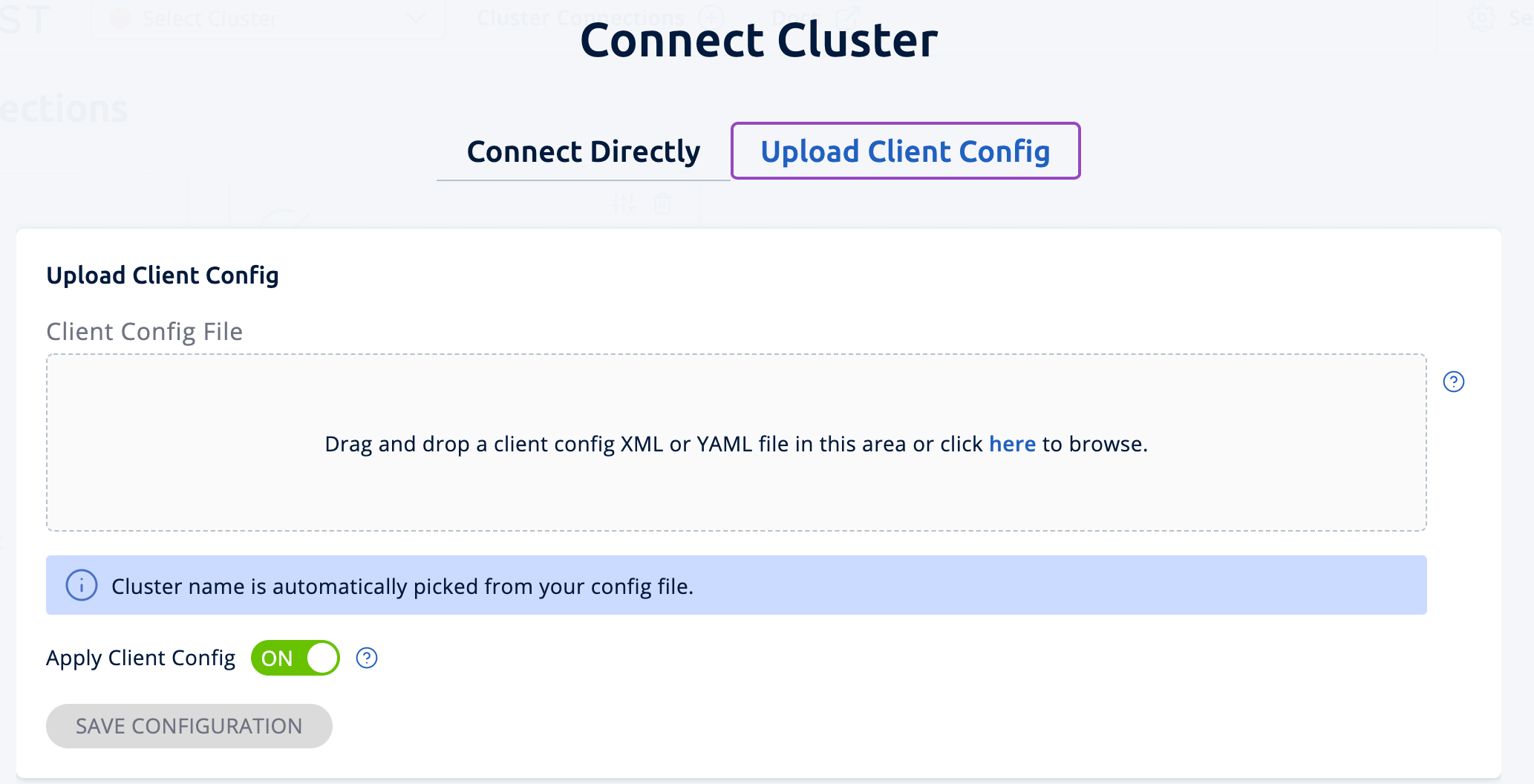Click the info icon in the blue banner
The image size is (1534, 784).
click(x=82, y=585)
